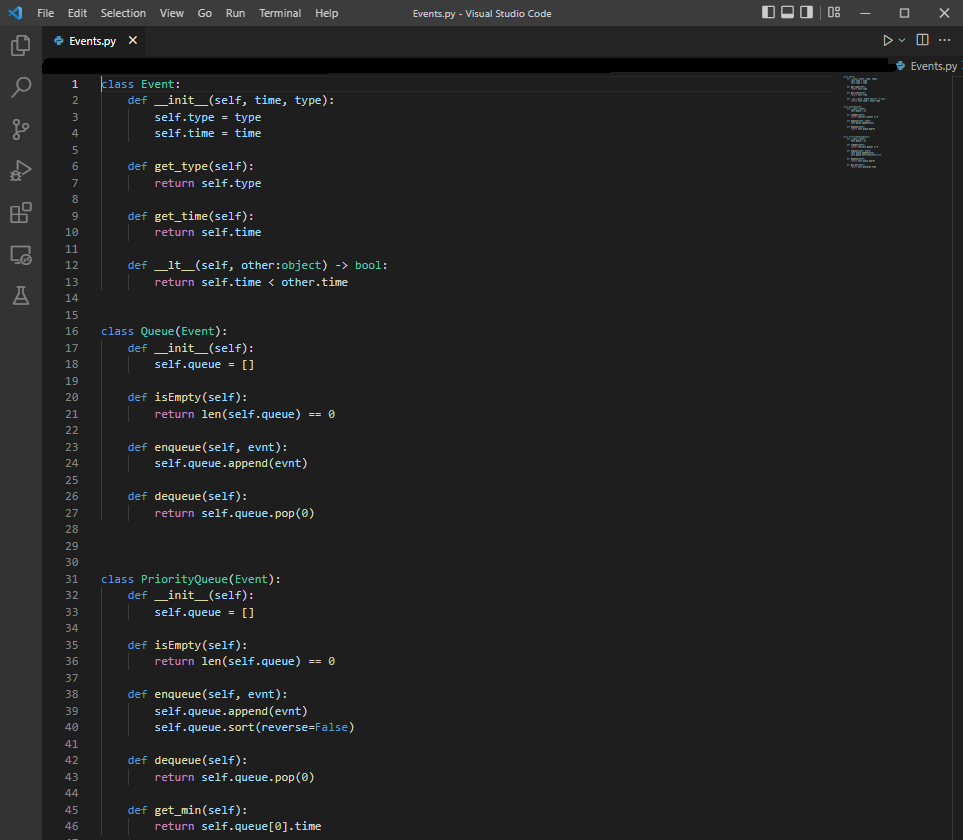The image size is (963, 840).
Task: Toggle the panel layout
Action: click(789, 12)
